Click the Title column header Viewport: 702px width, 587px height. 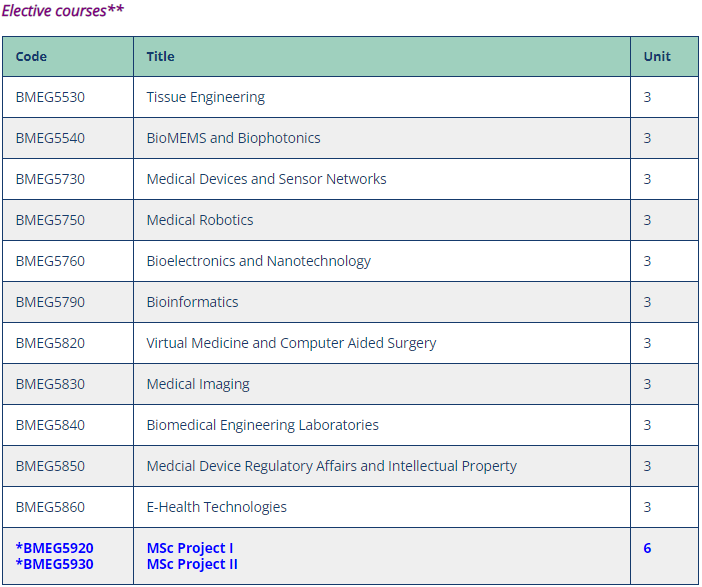click(161, 56)
